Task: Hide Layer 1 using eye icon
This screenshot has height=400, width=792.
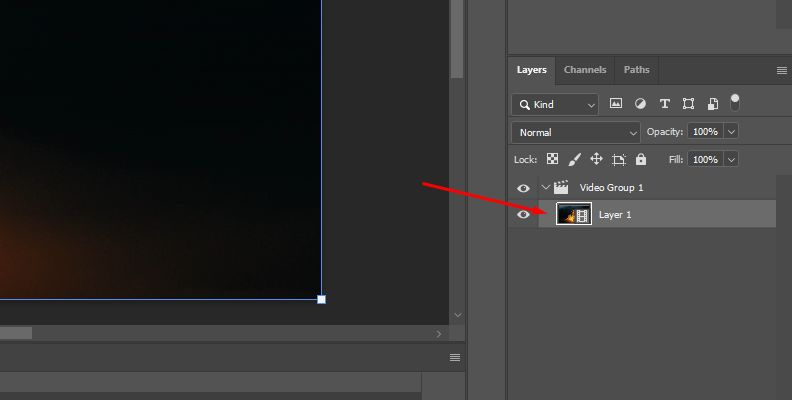Action: pyautogui.click(x=523, y=214)
